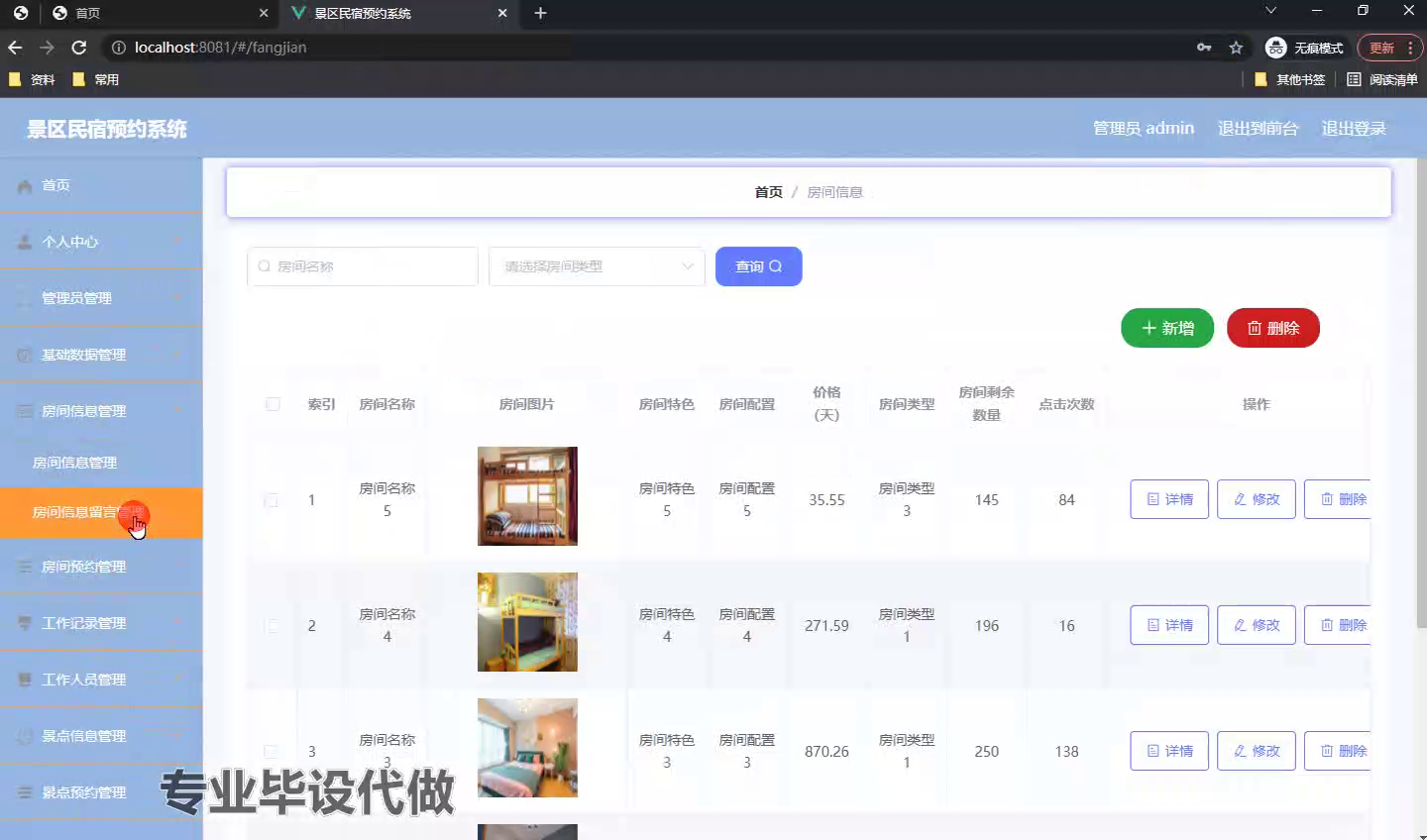This screenshot has height=840, width=1427.
Task: Click the icon beside 工作记录管理
Action: tap(25, 623)
